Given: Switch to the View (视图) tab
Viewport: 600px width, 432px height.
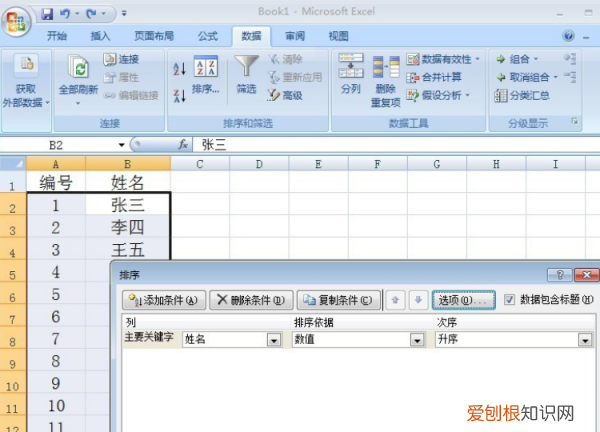Looking at the screenshot, I should [339, 36].
